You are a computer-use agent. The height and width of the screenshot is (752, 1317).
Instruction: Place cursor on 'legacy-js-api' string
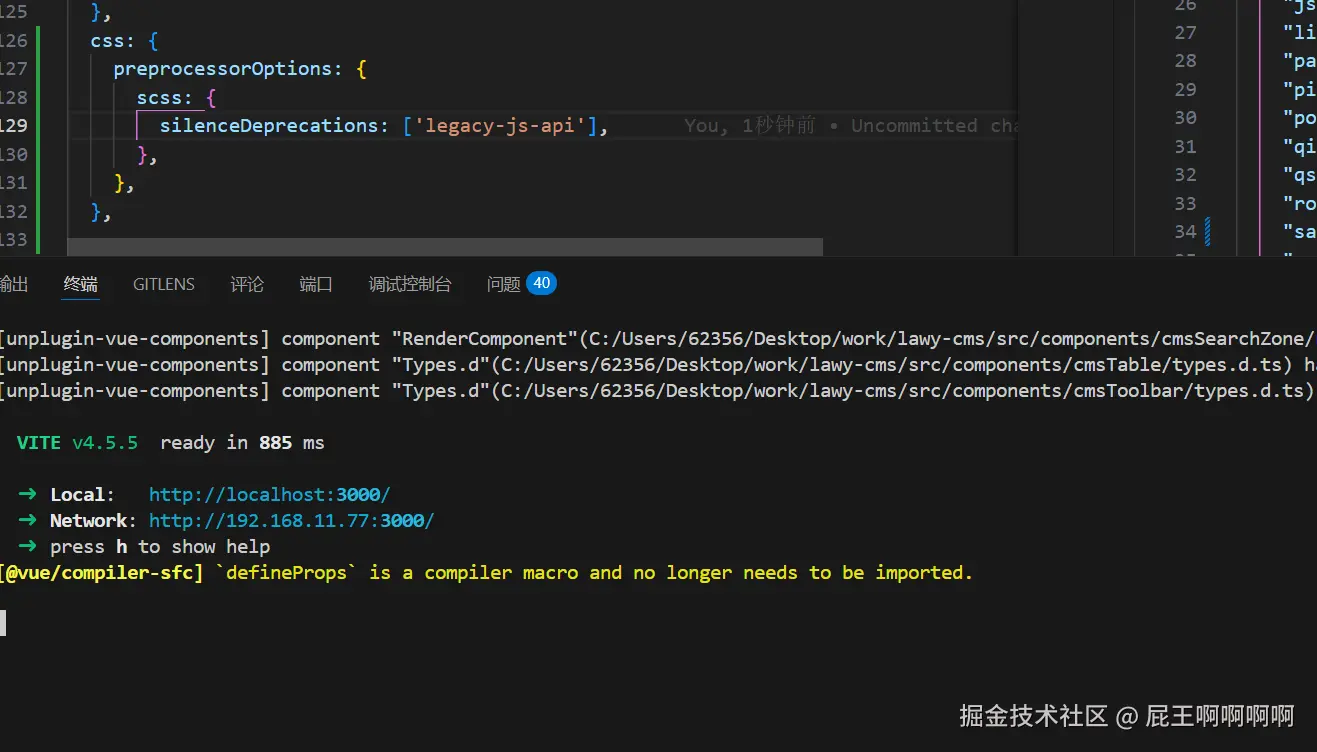505,126
